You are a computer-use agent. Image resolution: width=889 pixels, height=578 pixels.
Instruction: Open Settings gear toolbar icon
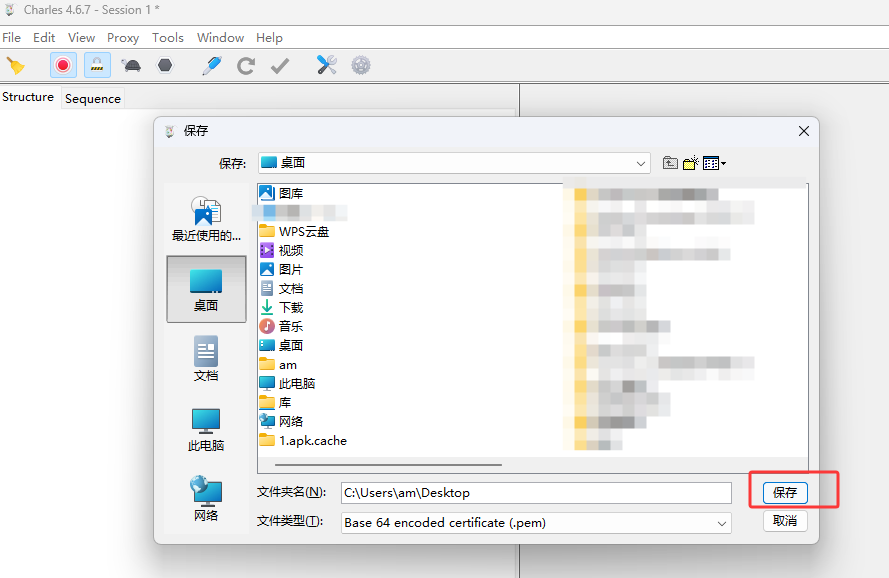point(361,65)
